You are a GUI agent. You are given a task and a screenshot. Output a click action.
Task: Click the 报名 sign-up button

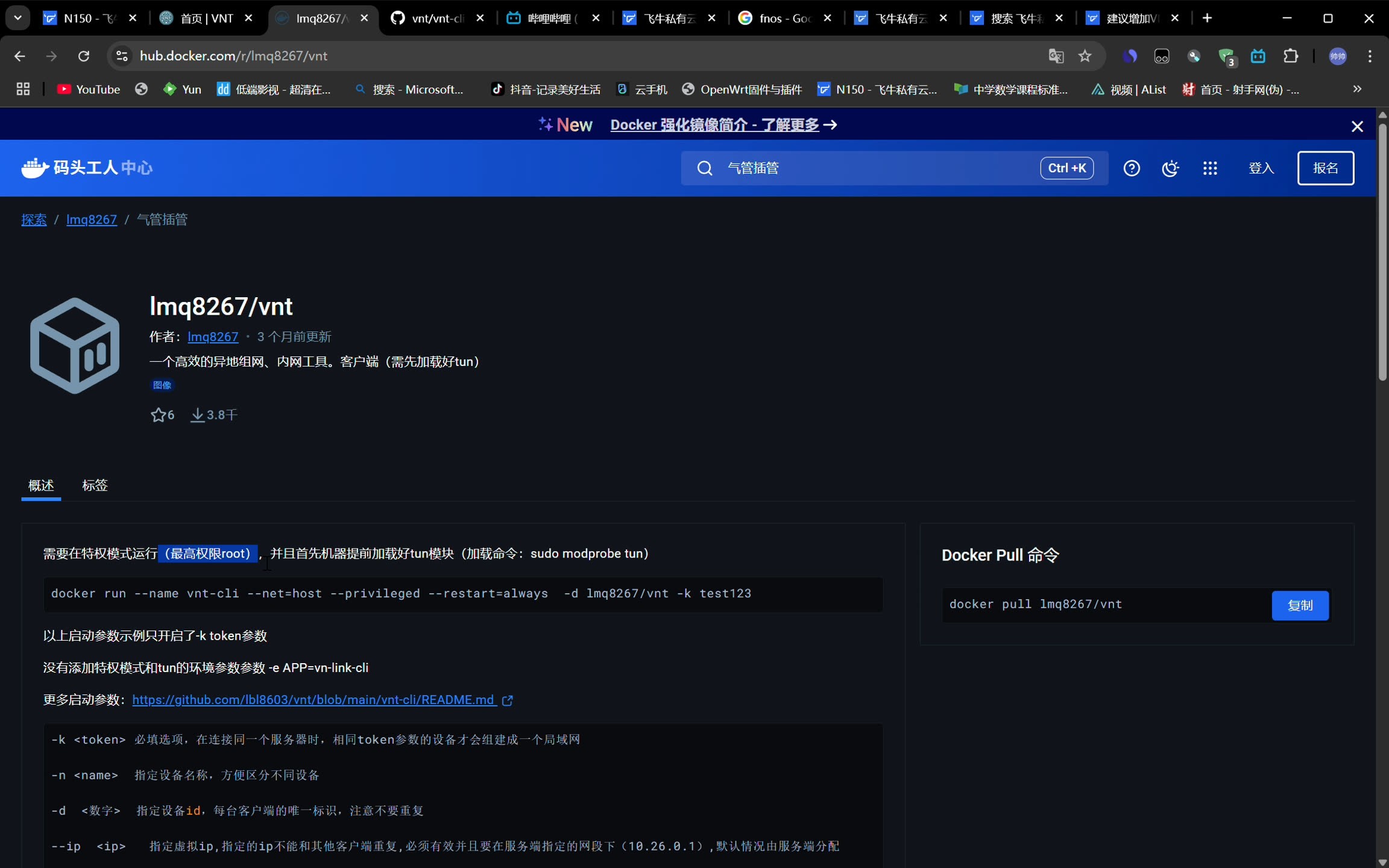tap(1326, 168)
